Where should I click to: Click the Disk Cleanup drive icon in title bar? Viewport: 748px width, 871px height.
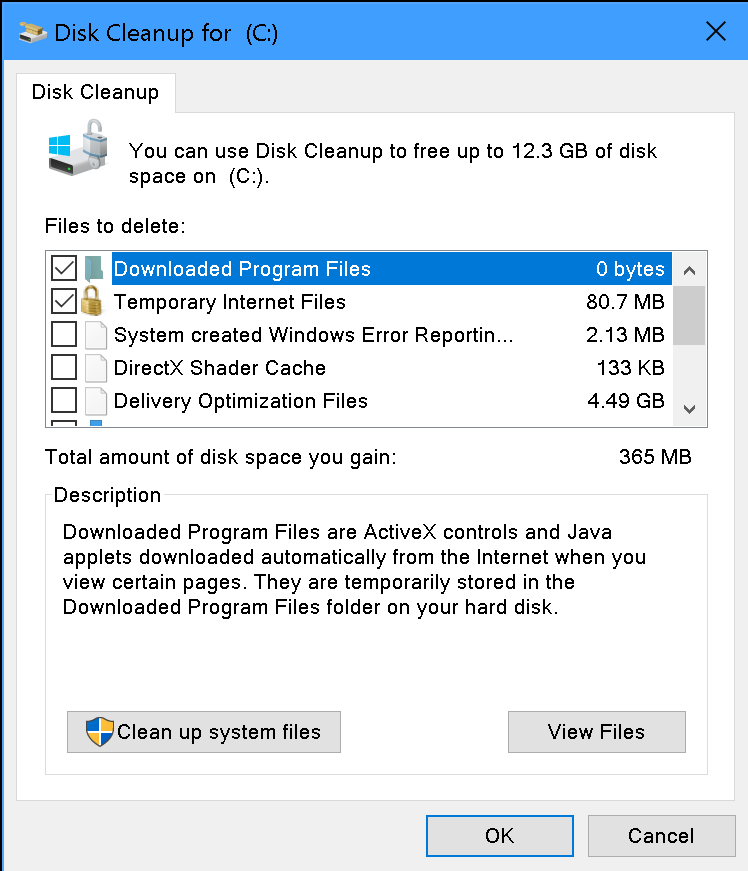pos(31,31)
